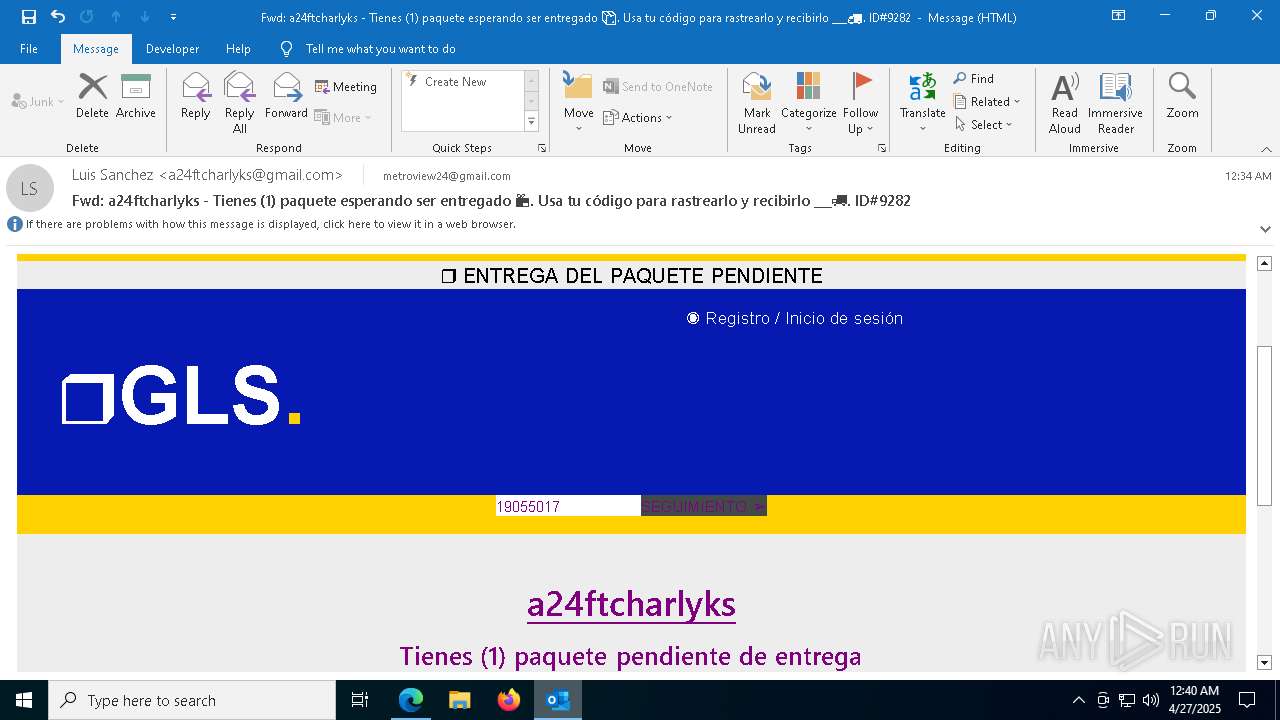Choose Reply All

(239, 103)
